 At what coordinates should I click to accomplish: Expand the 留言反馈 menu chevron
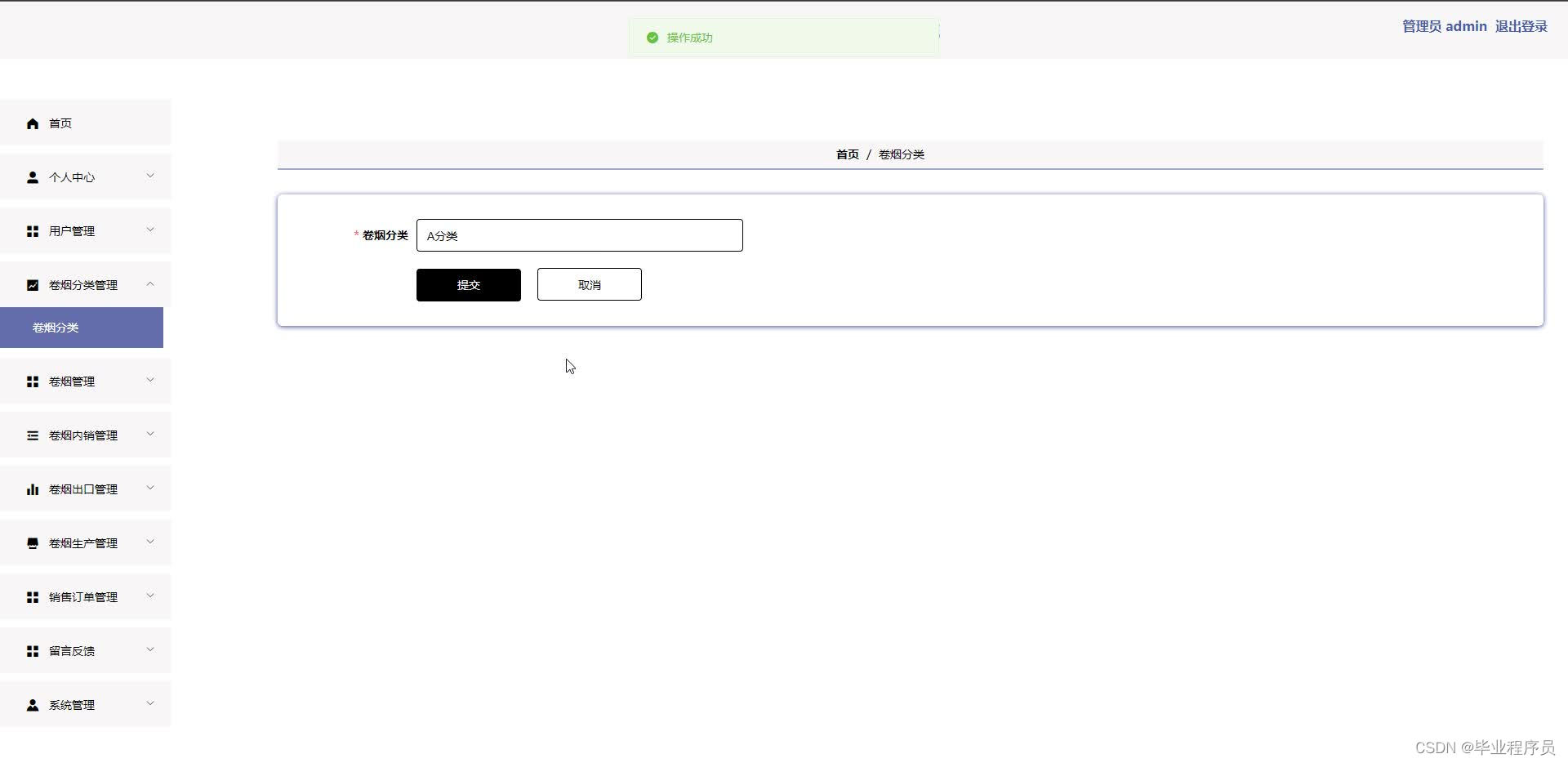150,649
